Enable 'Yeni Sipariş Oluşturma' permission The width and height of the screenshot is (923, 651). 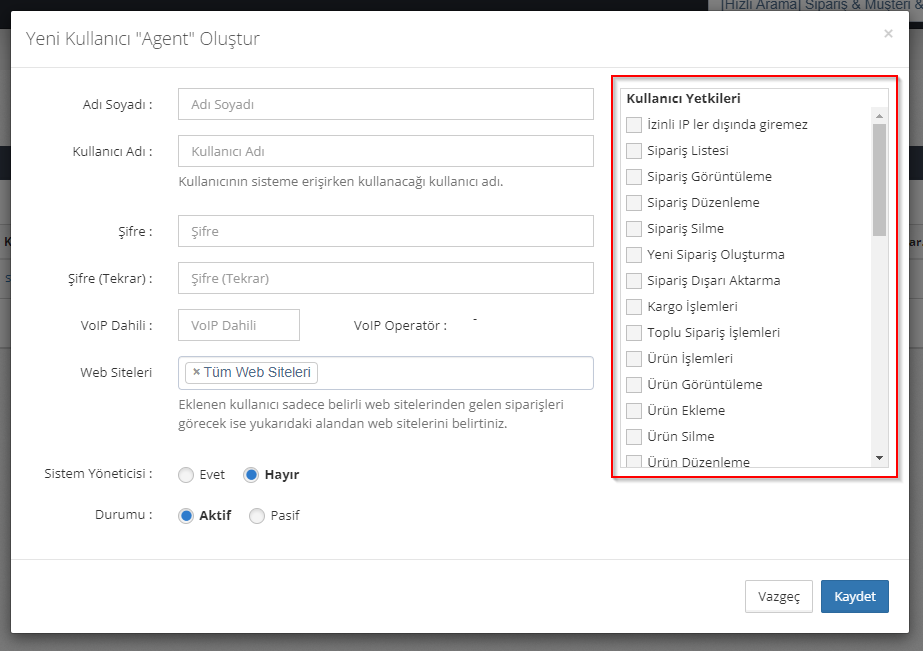[x=633, y=255]
